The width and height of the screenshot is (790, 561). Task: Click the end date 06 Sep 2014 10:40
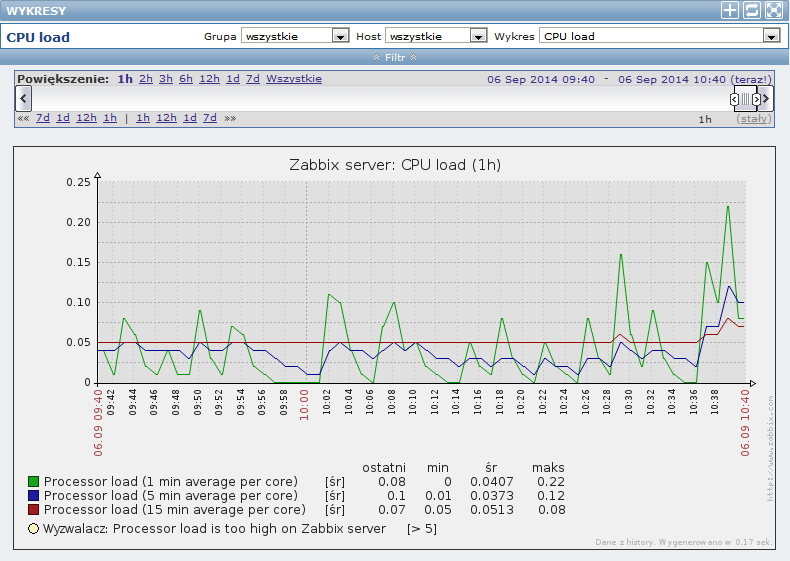pyautogui.click(x=672, y=80)
